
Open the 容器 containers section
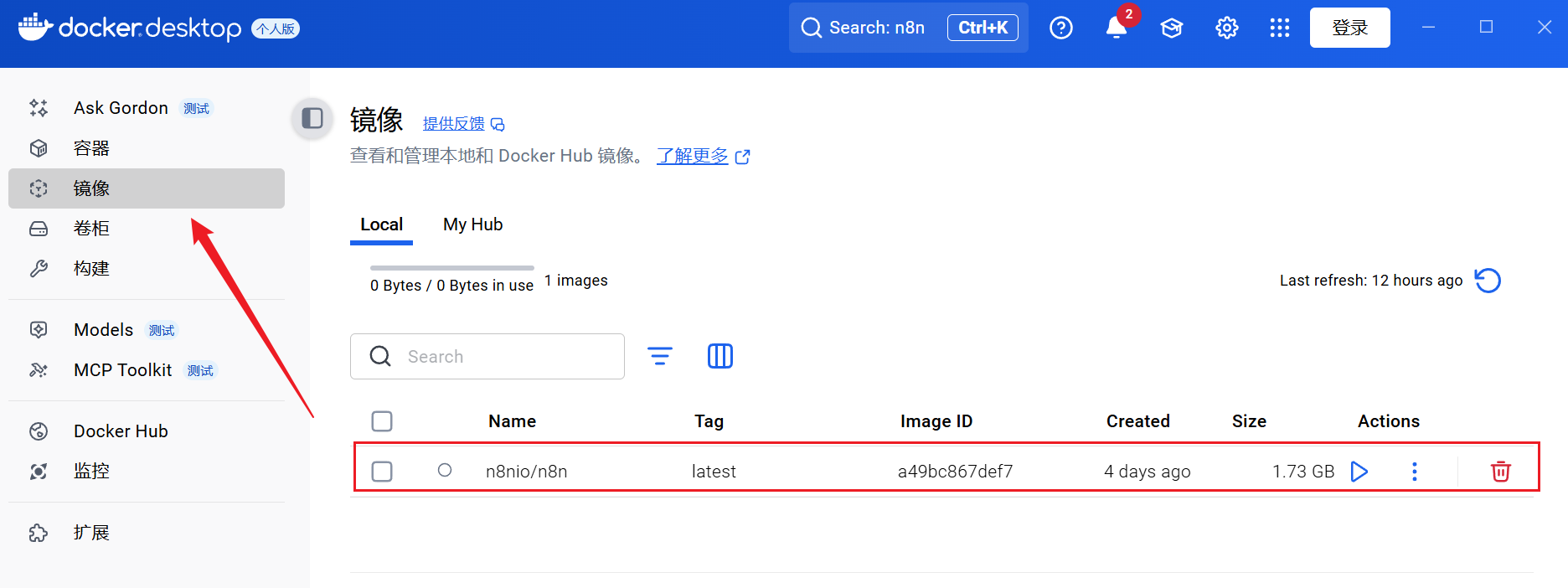pyautogui.click(x=147, y=148)
